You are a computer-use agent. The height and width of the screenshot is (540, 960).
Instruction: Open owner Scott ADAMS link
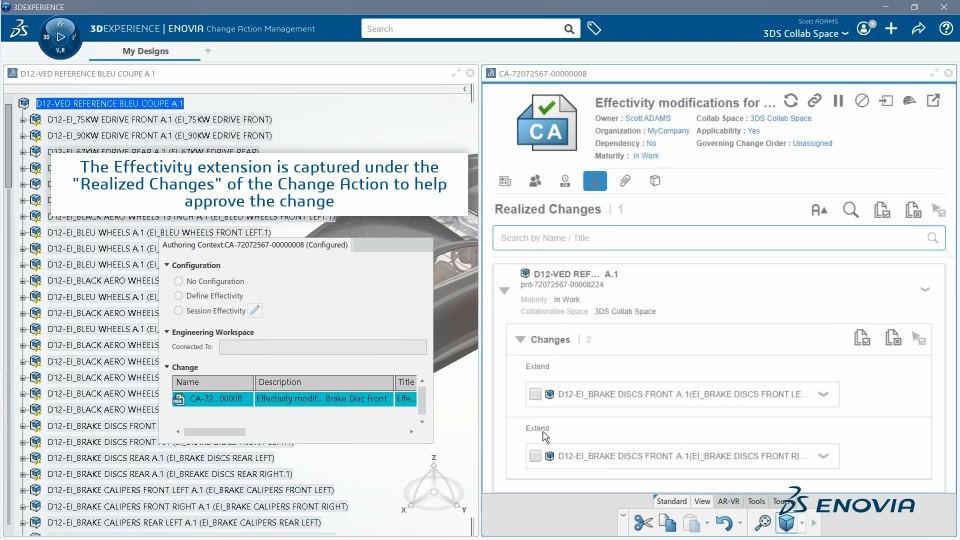click(x=648, y=118)
